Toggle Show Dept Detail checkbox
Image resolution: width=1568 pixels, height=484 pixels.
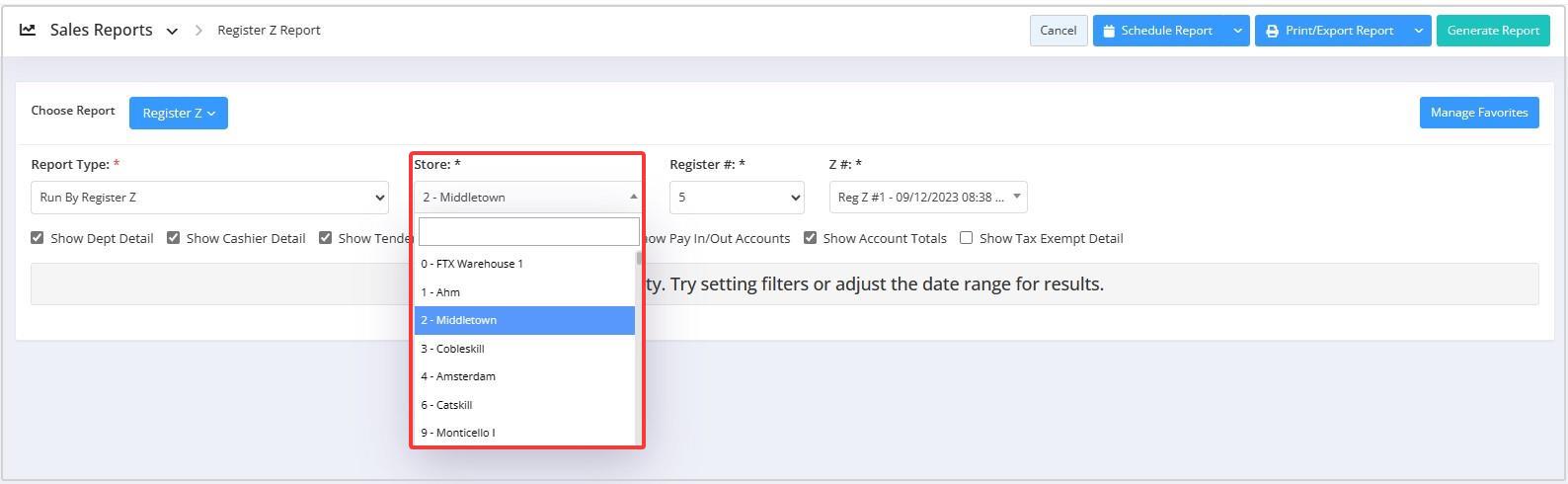click(x=38, y=238)
